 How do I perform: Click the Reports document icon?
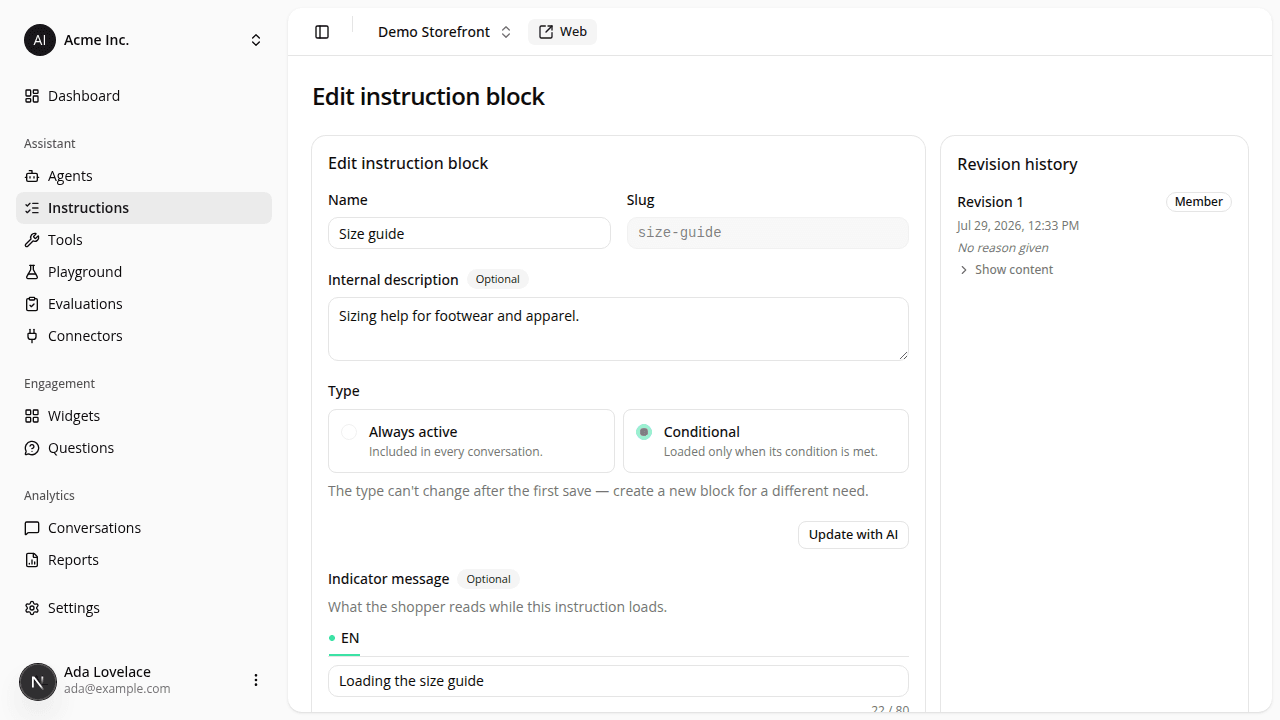32,560
